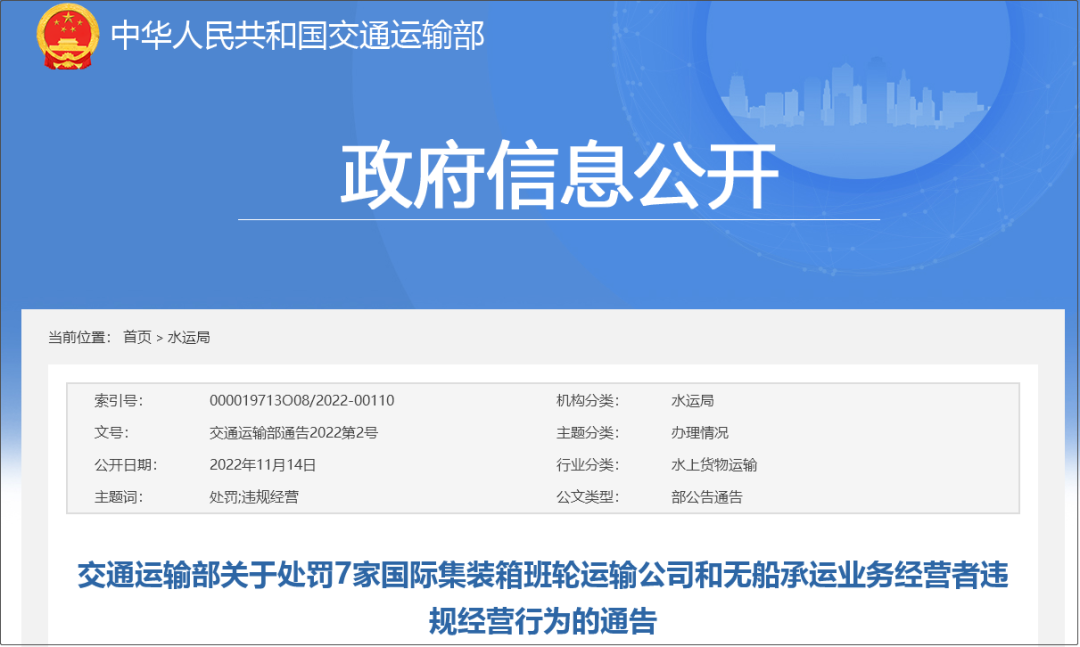Viewport: 1080px width, 647px height.
Task: Click the 中华人民共和国交通运输部 site title
Action: pos(297,36)
